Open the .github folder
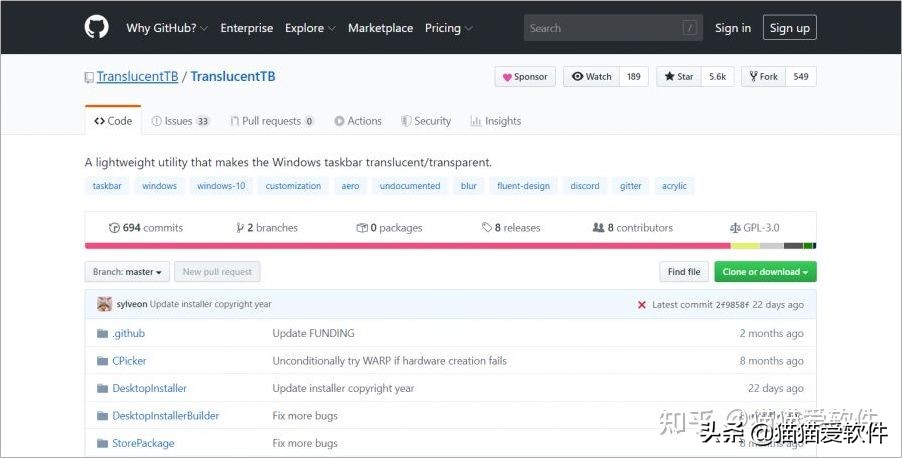The image size is (902, 458). 128,333
